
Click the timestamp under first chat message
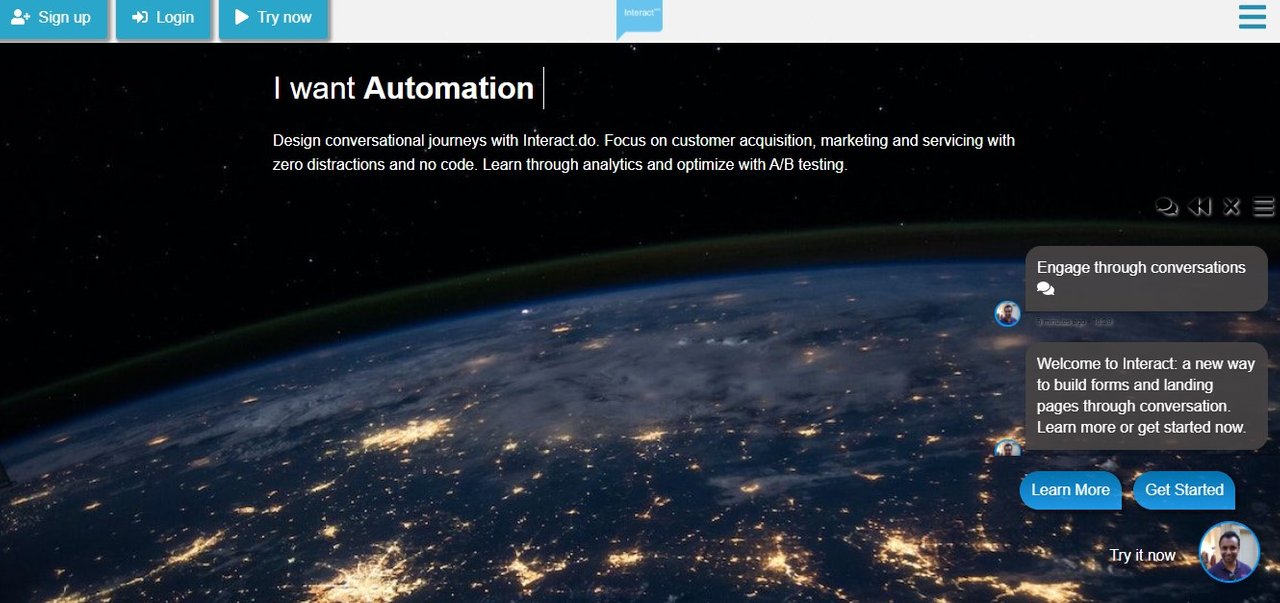[1074, 322]
